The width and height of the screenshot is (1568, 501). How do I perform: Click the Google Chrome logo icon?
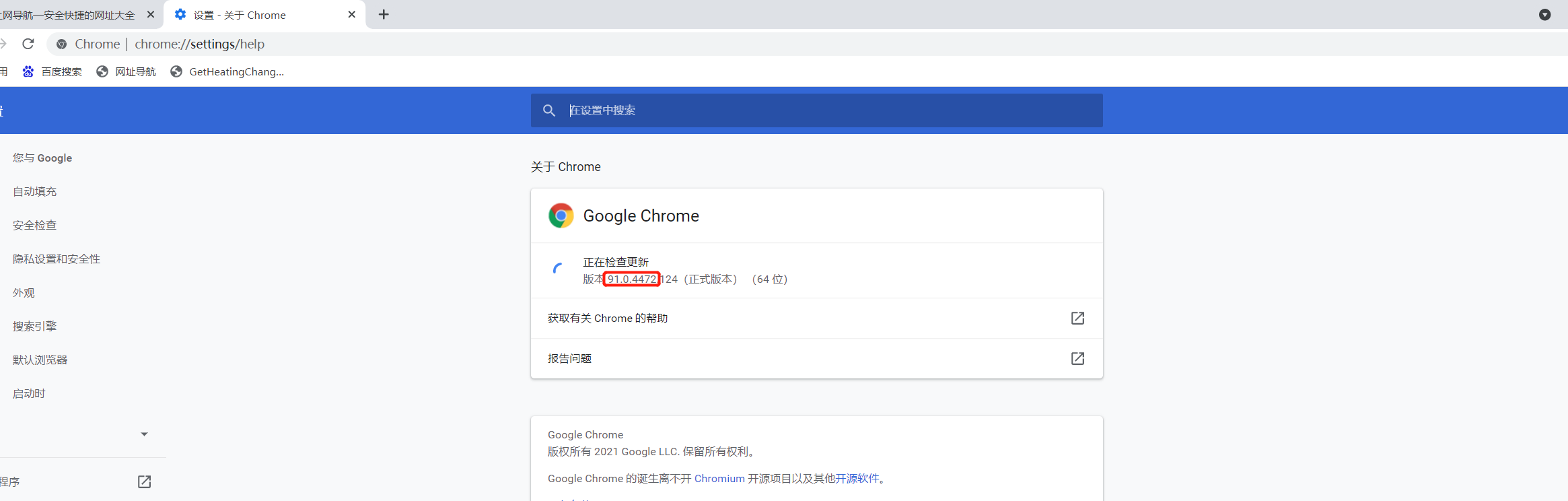(x=561, y=215)
